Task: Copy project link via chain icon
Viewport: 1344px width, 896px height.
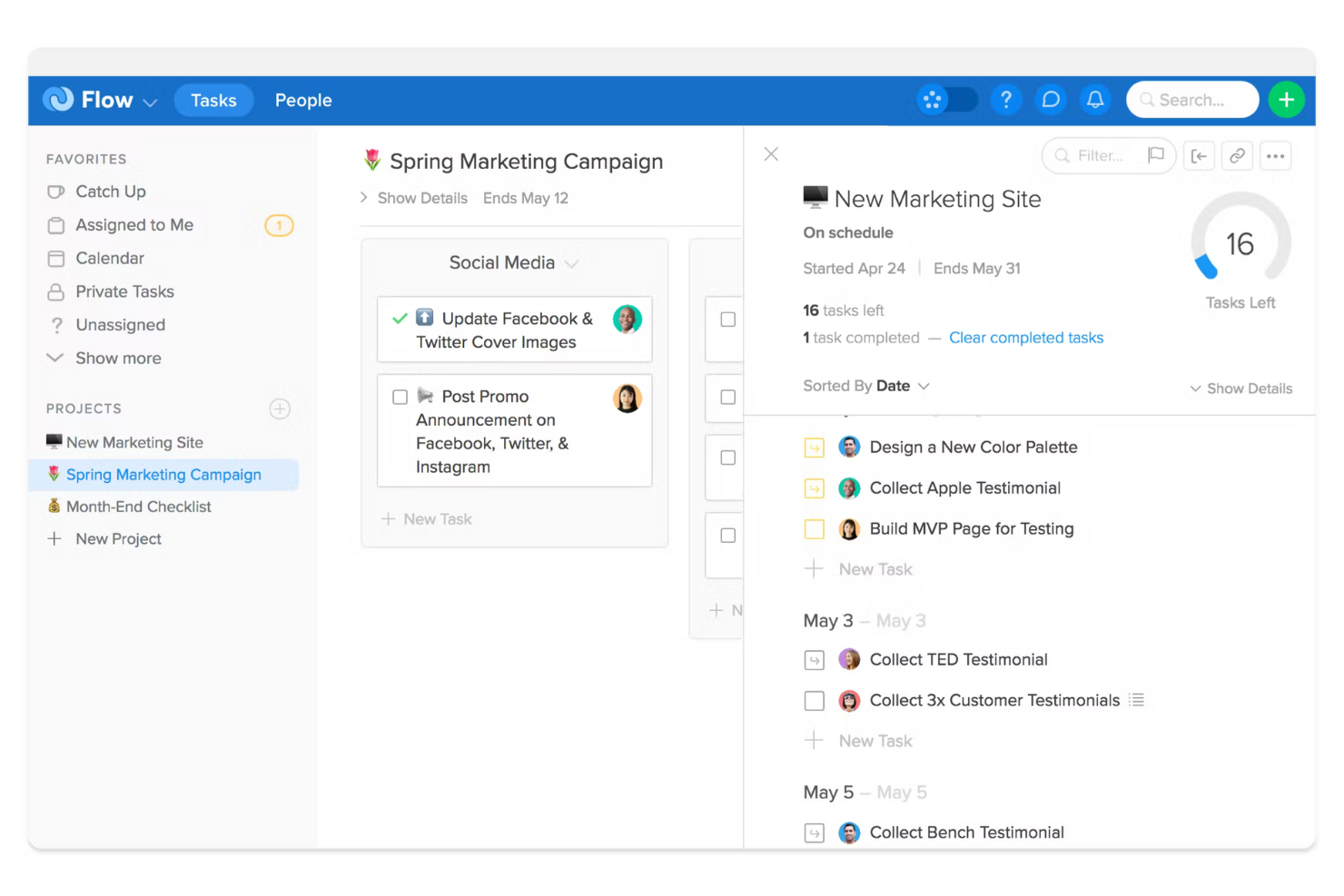Action: [x=1237, y=156]
